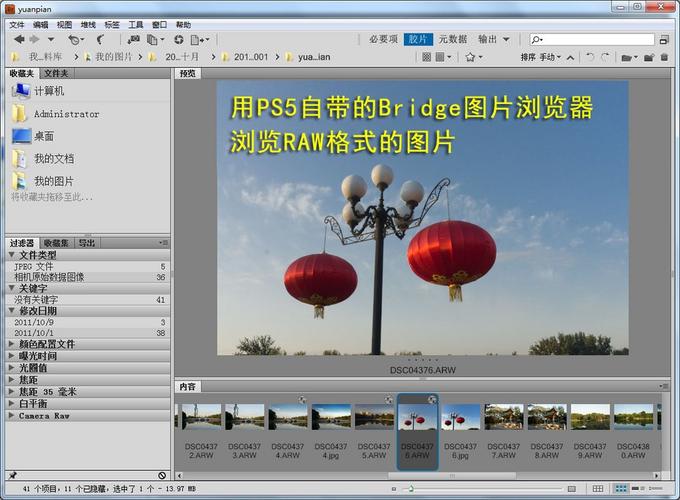The image size is (680, 500).
Task: Click the pin filter icon at panel bottom
Action: coord(13,475)
